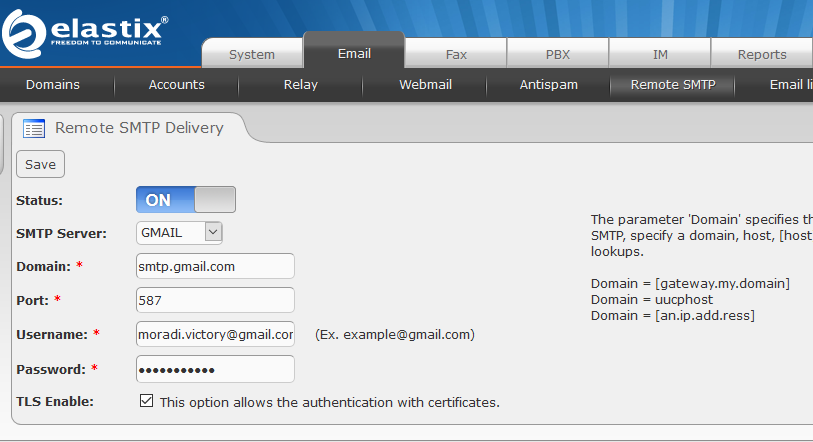Image resolution: width=813 pixels, height=442 pixels.
Task: Click the Domain input field
Action: (215, 266)
